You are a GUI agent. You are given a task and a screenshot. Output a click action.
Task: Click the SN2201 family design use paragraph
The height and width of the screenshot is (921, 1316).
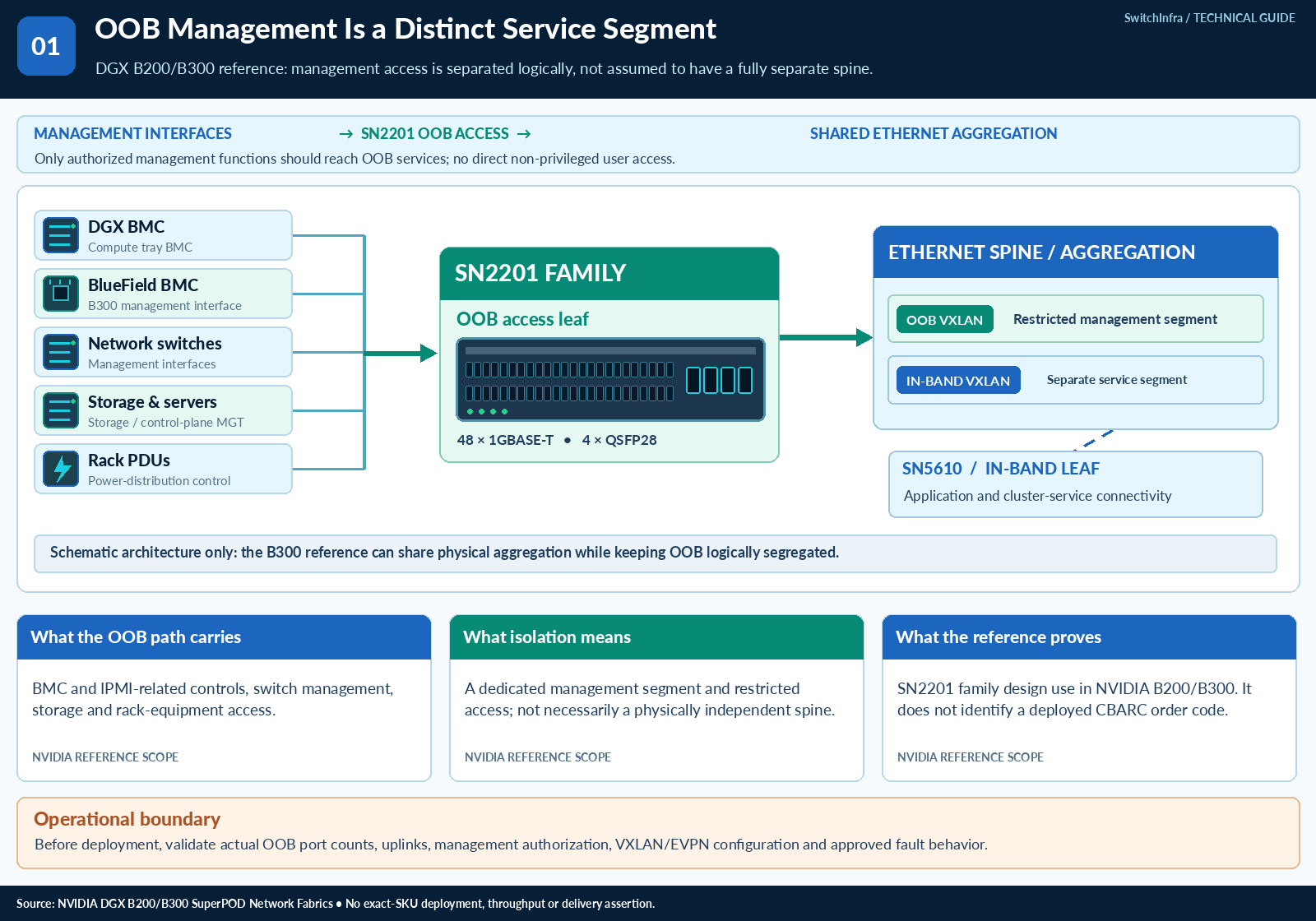(1074, 699)
